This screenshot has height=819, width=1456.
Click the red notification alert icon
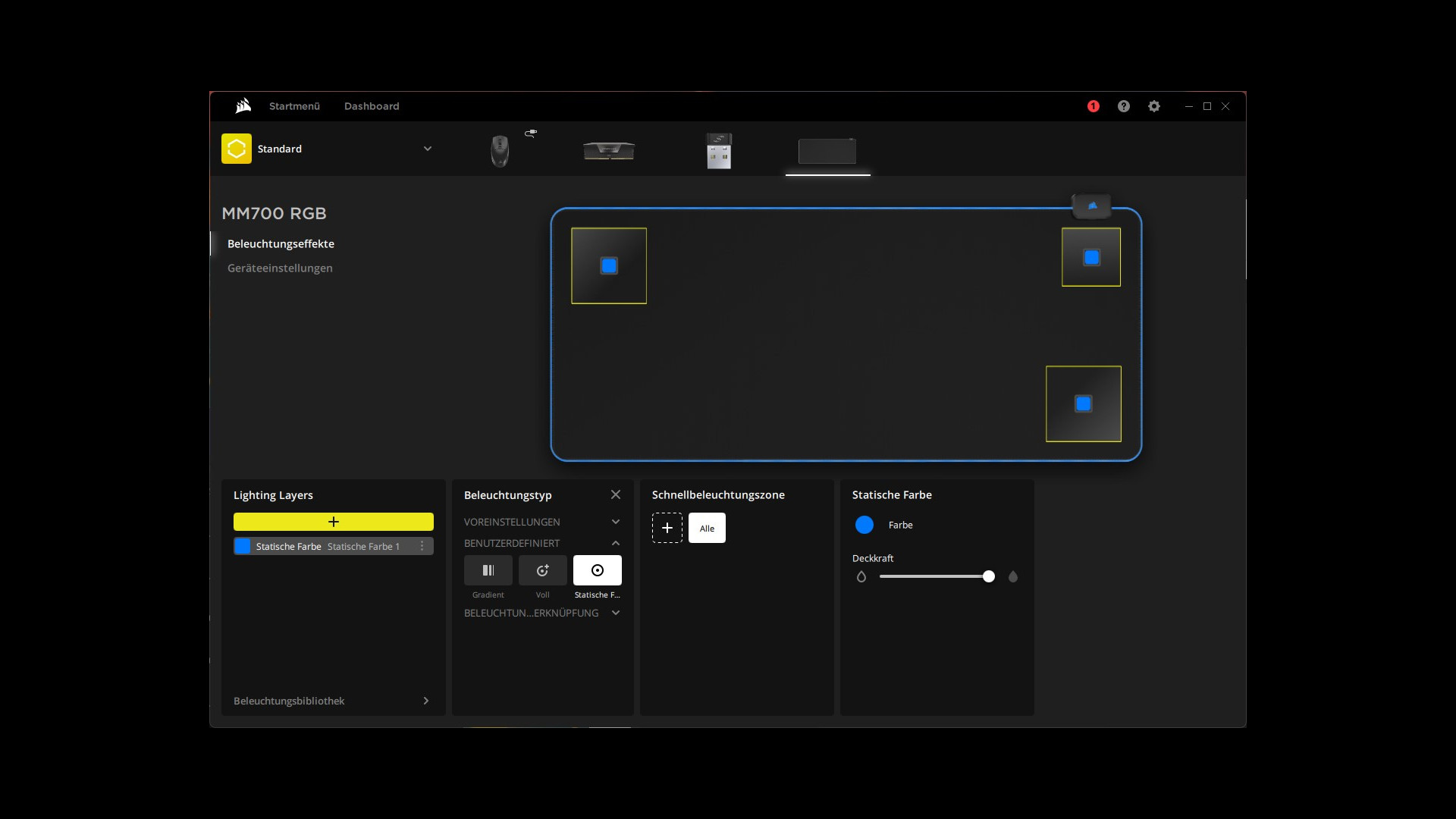(1093, 106)
